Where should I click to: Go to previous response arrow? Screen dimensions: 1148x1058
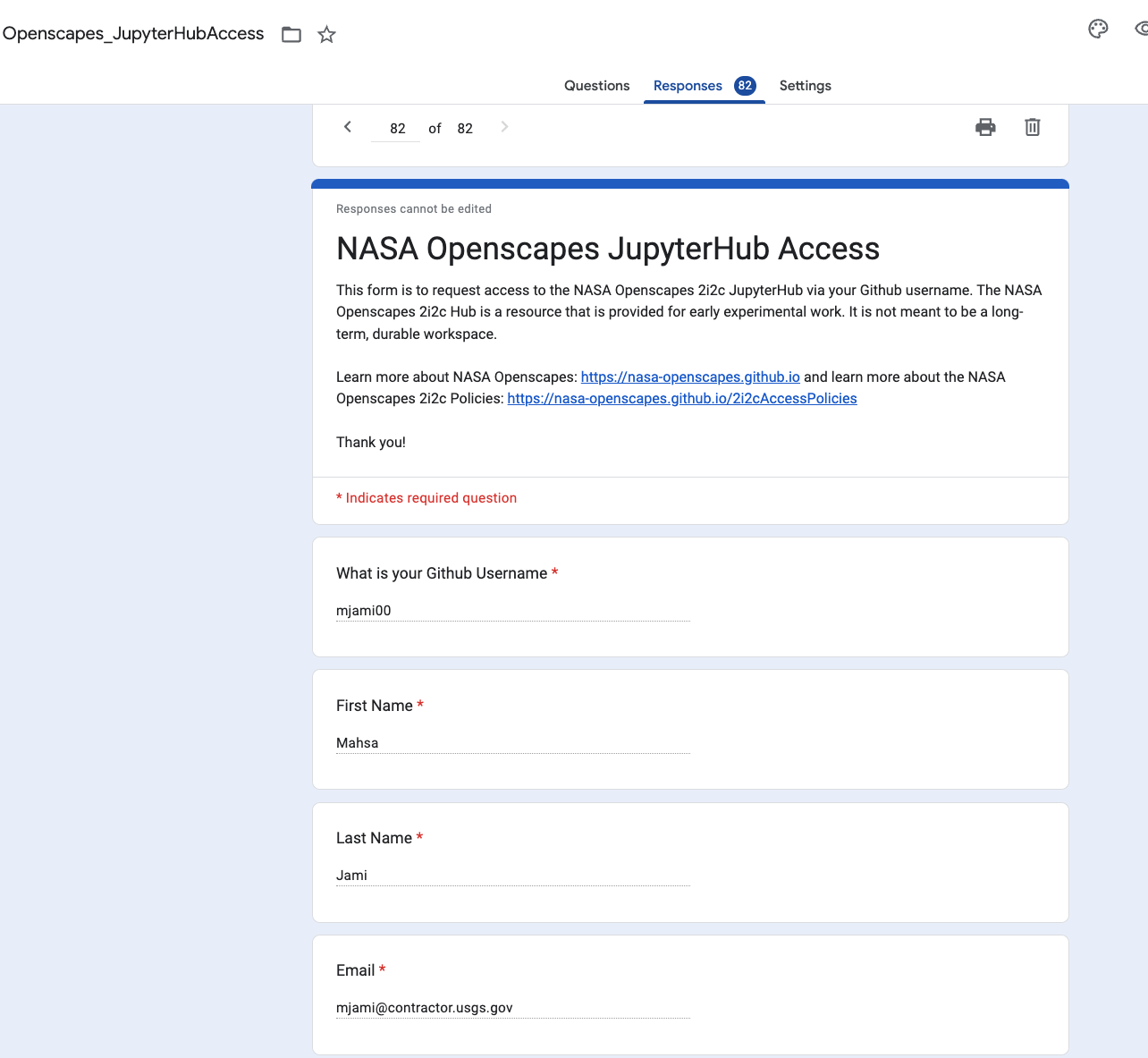click(x=348, y=127)
